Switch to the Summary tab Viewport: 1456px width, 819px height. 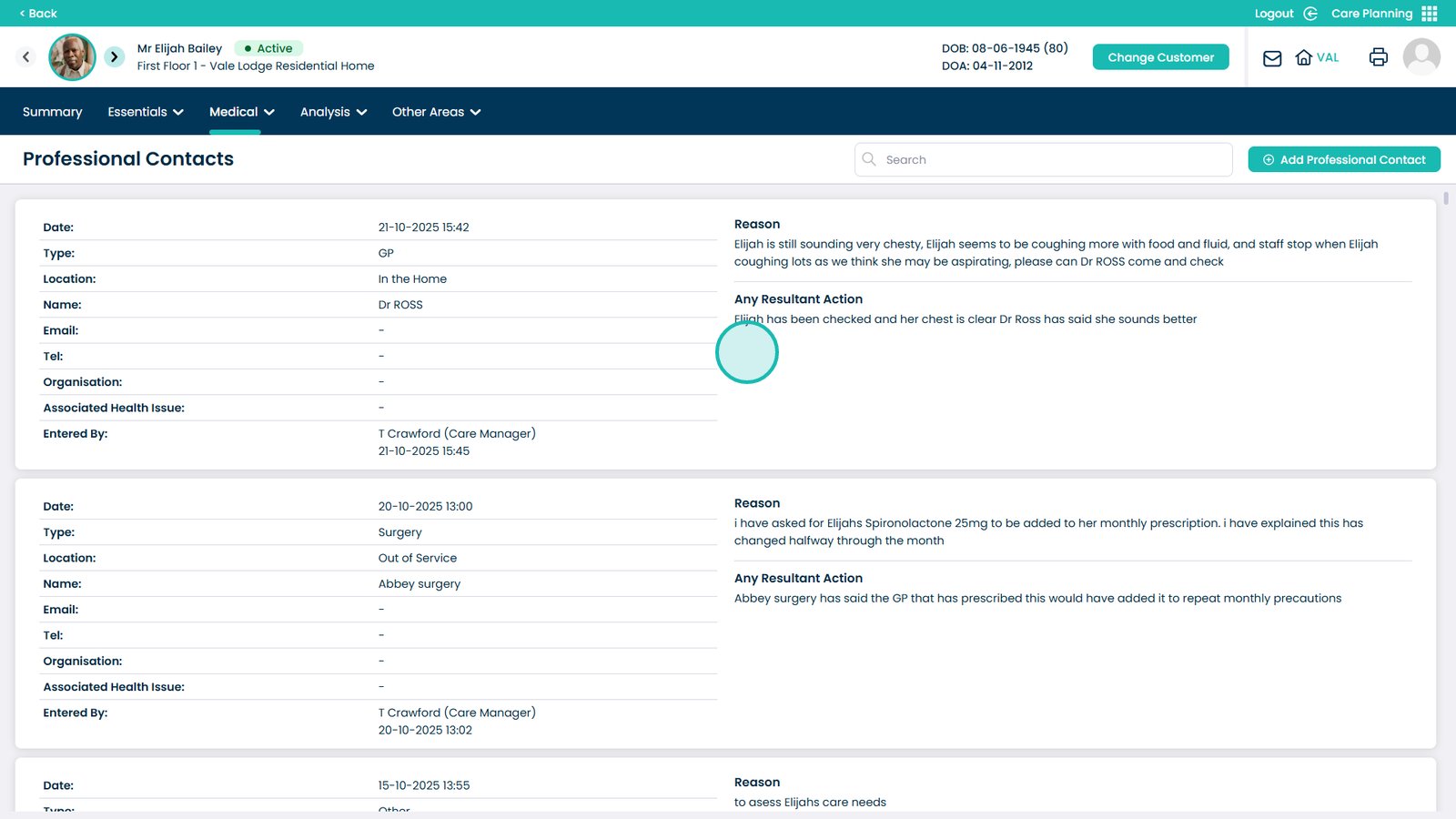point(52,112)
